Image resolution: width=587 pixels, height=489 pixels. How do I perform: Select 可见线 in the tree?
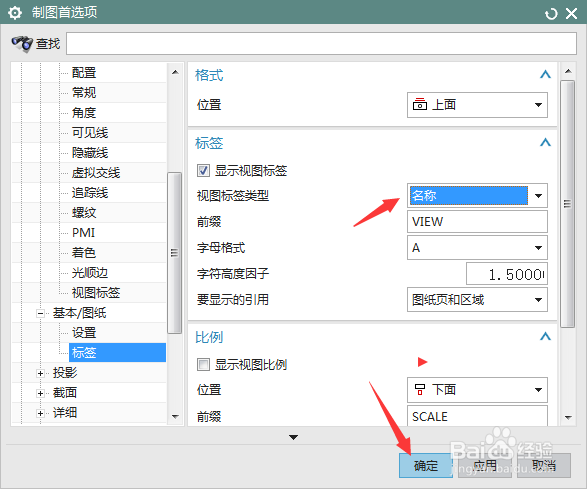(x=90, y=133)
